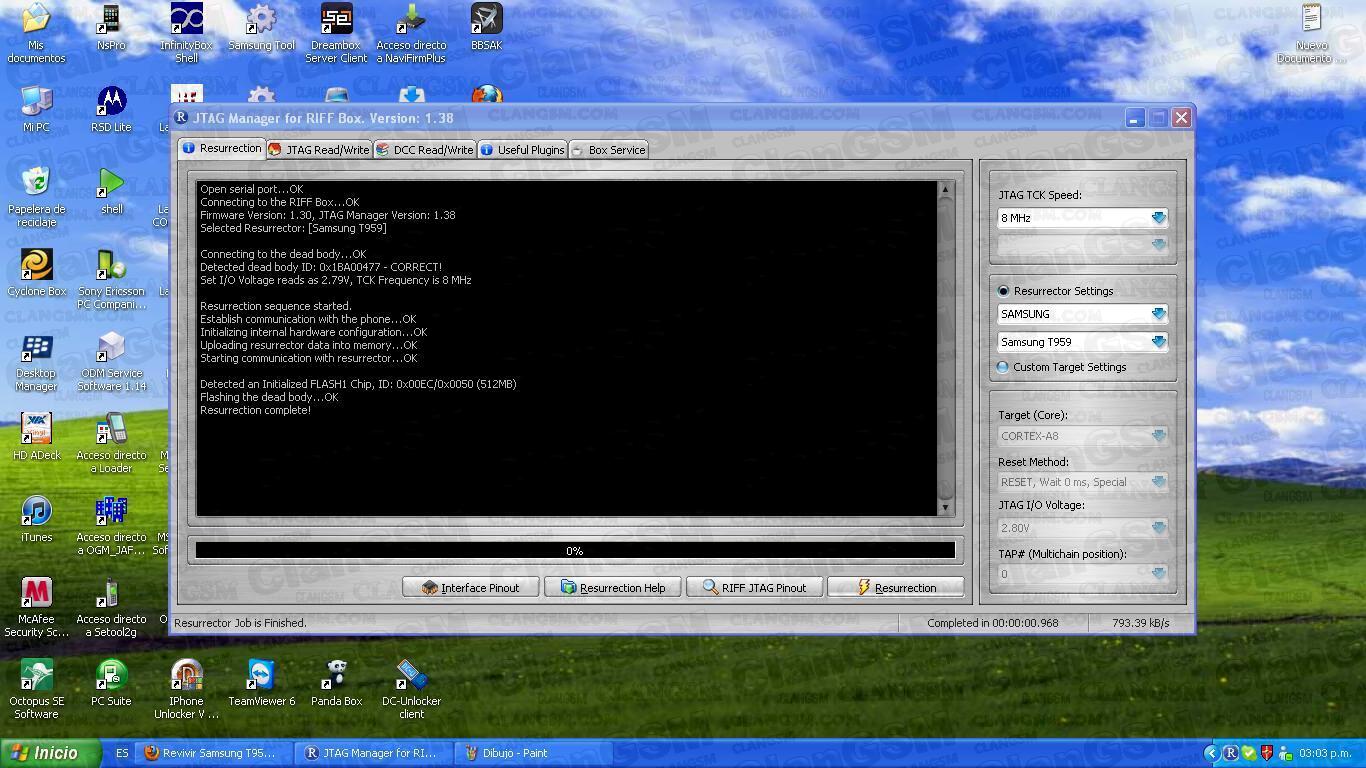Switch to Revivir Samsung T95 taskbar item
The width and height of the screenshot is (1366, 768).
coord(216,753)
